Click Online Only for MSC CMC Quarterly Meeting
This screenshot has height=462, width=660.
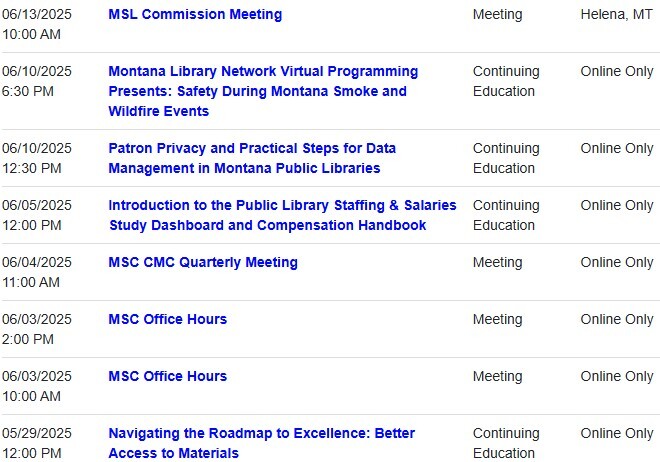(x=617, y=262)
